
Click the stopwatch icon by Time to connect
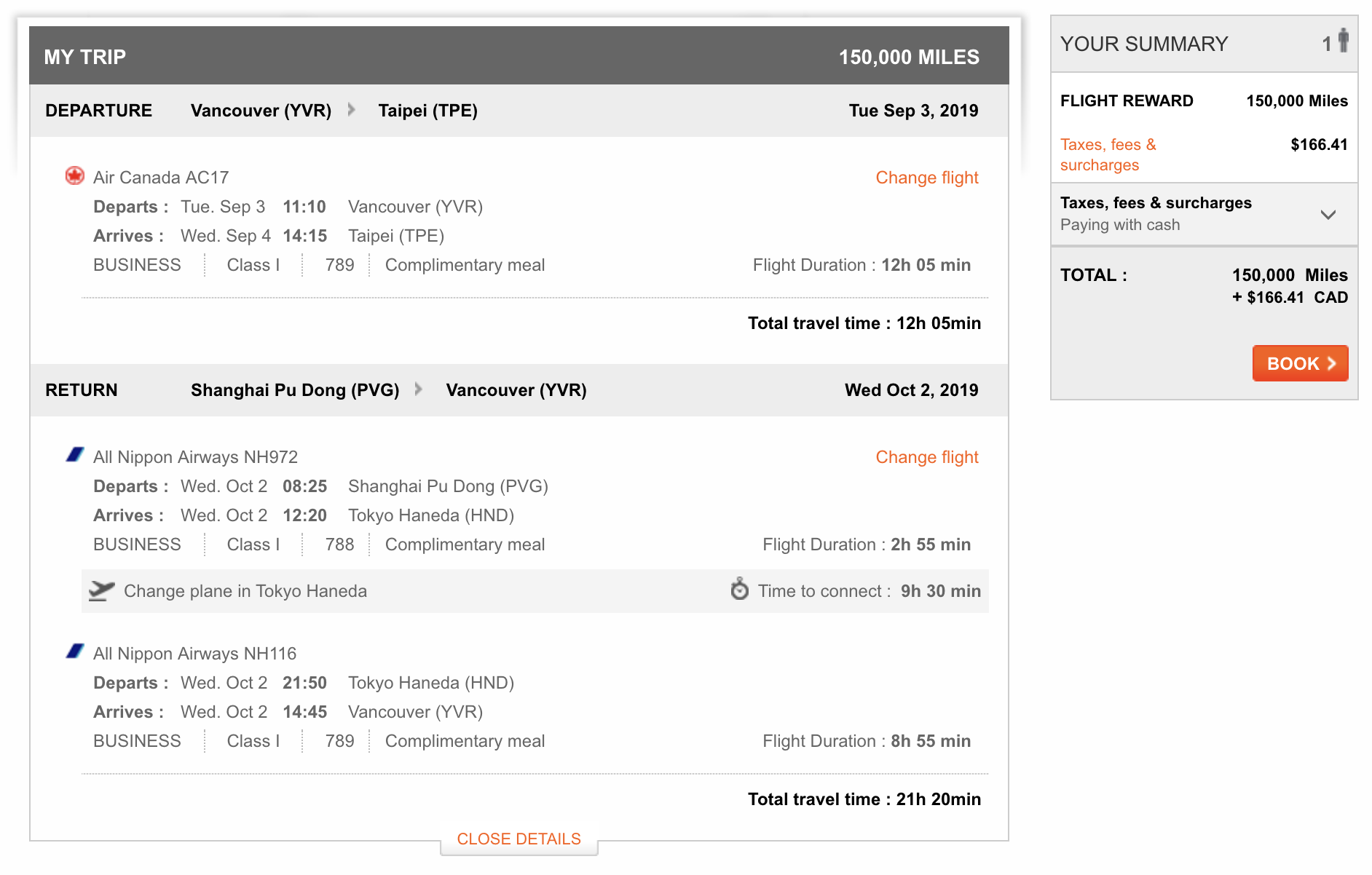[x=739, y=589]
